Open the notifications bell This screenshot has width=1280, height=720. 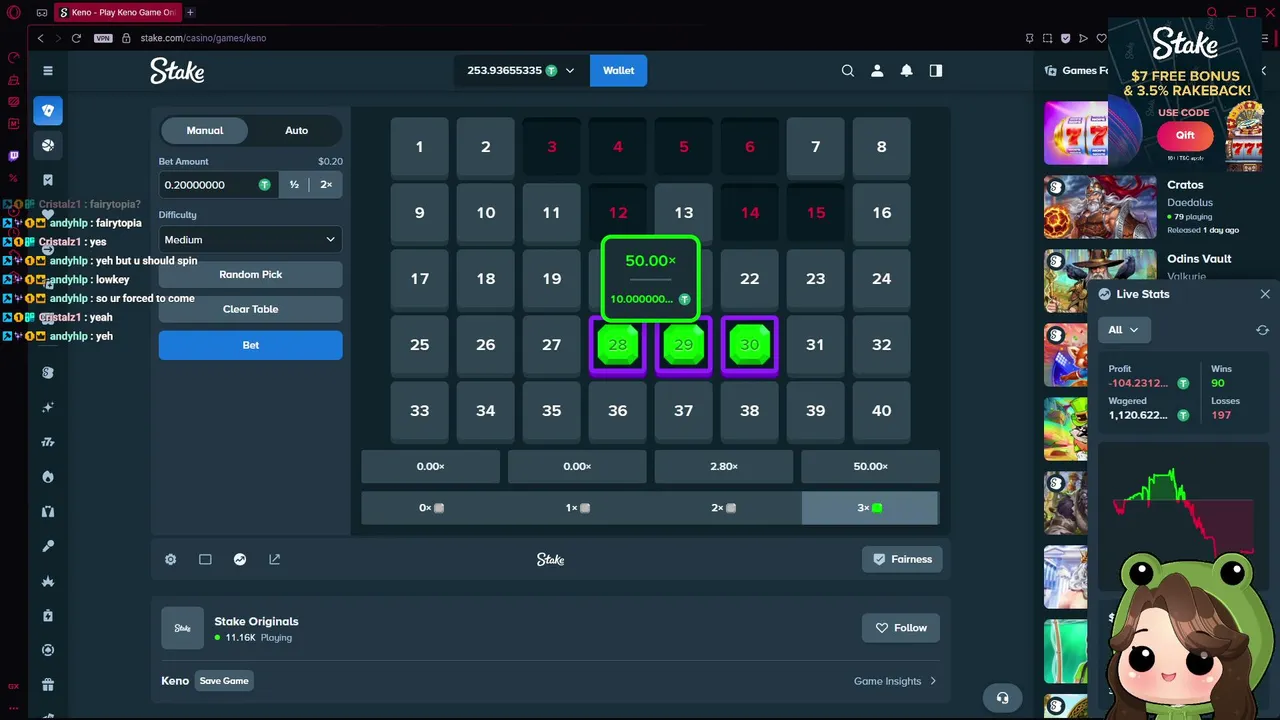(906, 71)
